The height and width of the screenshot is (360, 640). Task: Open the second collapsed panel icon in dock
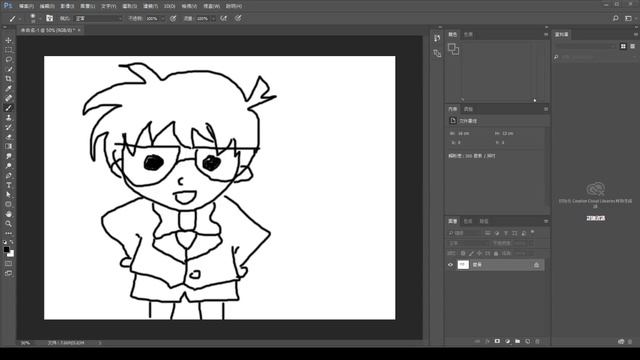[437, 53]
